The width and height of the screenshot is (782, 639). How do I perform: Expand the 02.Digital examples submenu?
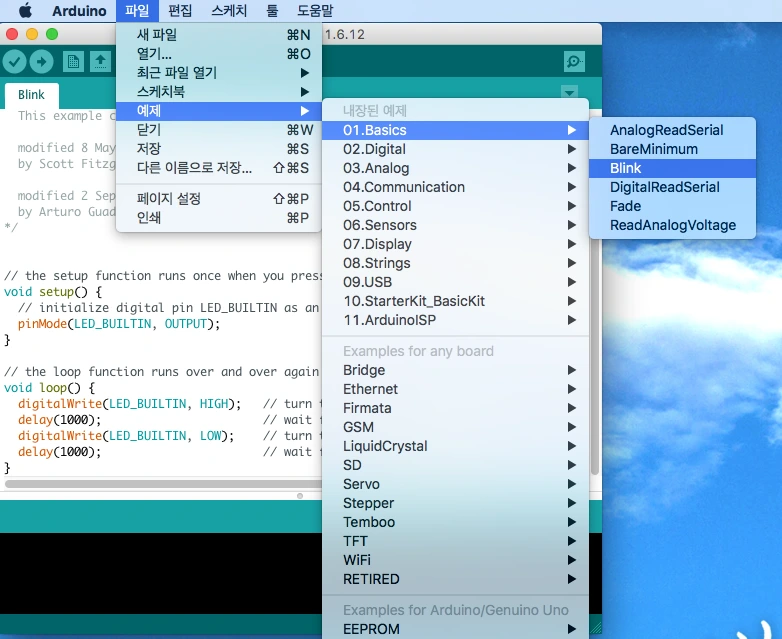point(456,149)
